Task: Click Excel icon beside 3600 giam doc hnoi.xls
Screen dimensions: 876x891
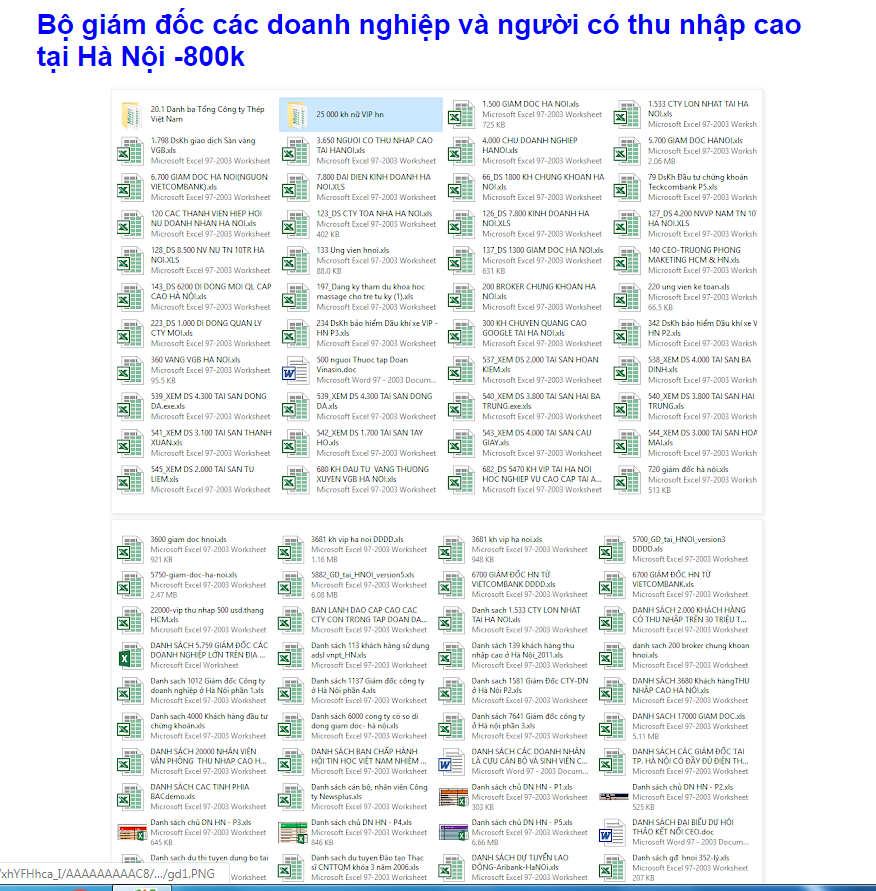Action: 131,549
